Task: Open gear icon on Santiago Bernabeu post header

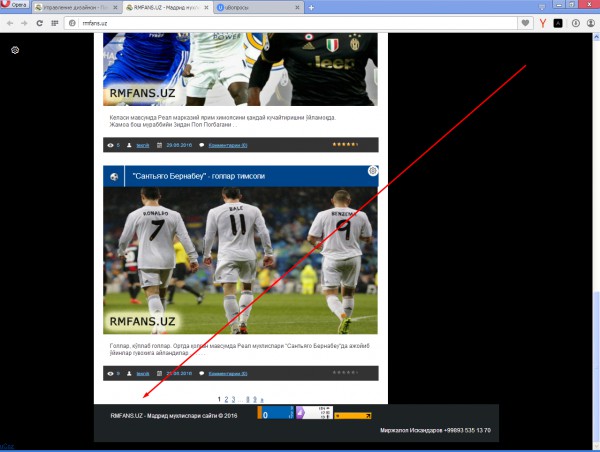Action: coord(373,171)
